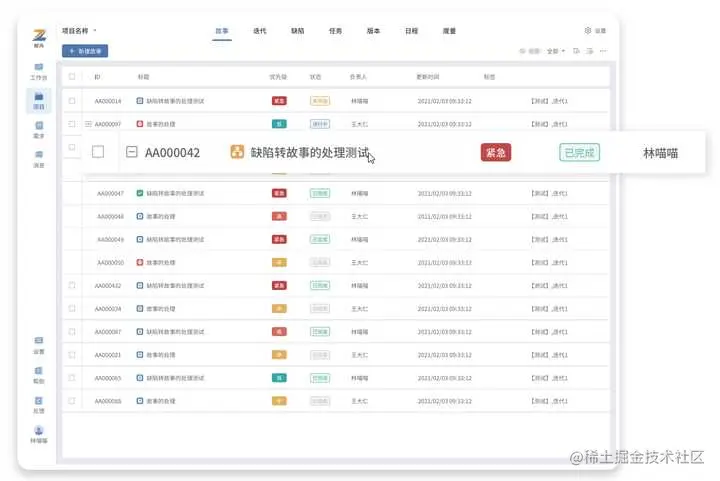Click the priority tag of row AA000014

pyautogui.click(x=279, y=101)
